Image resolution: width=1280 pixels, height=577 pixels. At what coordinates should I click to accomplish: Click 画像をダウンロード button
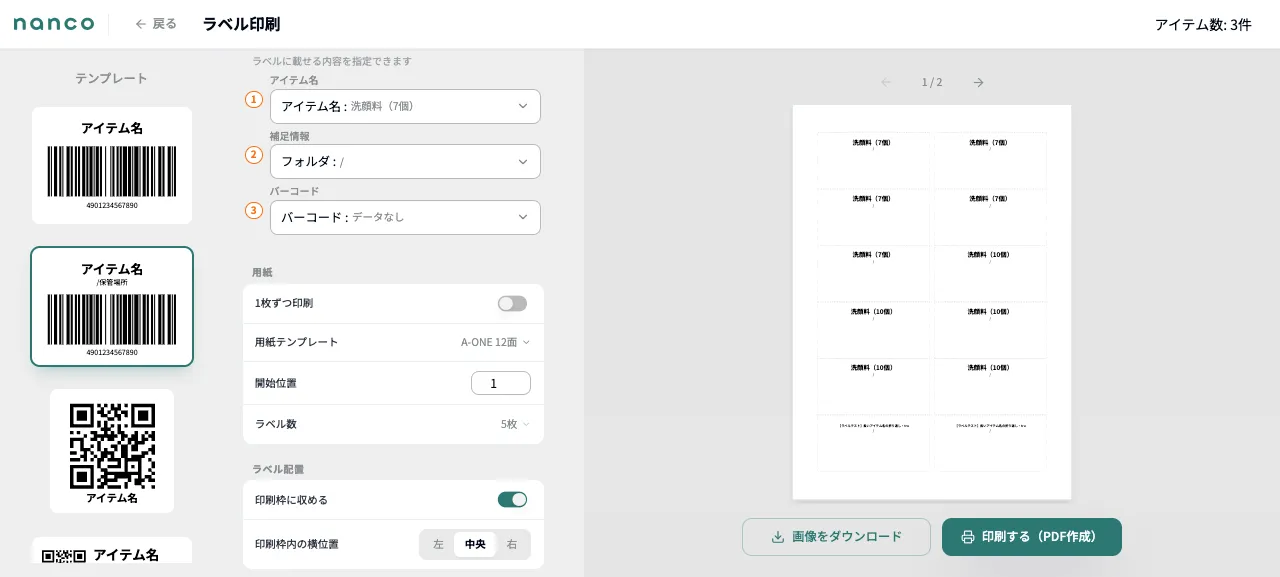tap(836, 537)
